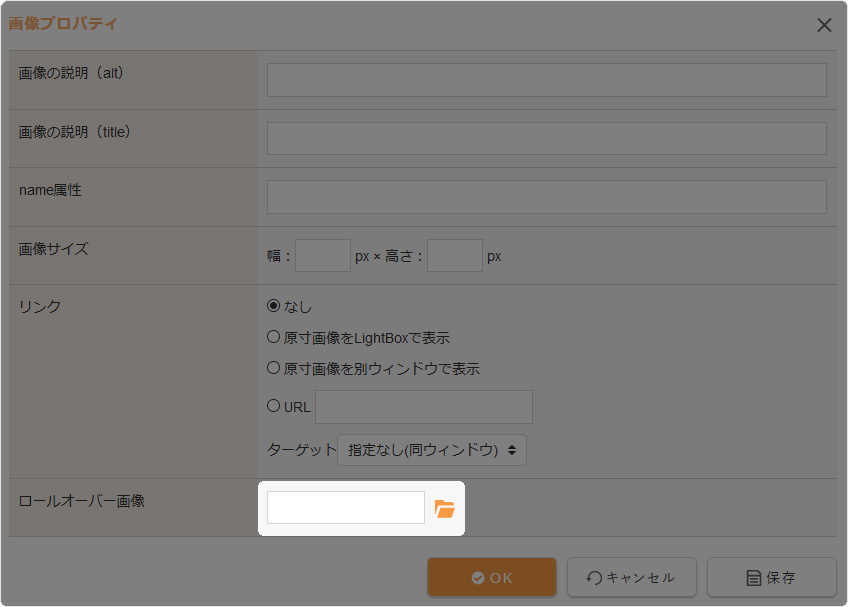Close the 画像プロパティ dialog
The height and width of the screenshot is (607, 848).
tap(824, 25)
